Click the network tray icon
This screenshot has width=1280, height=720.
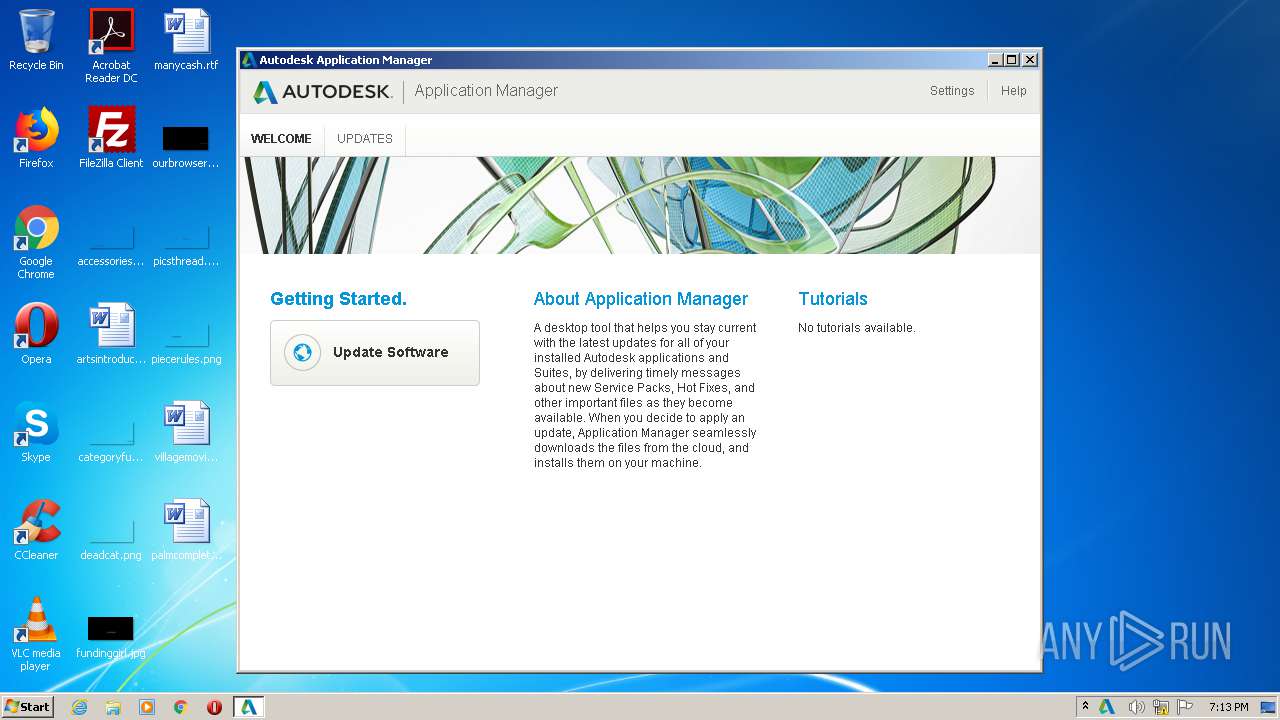(x=1161, y=707)
